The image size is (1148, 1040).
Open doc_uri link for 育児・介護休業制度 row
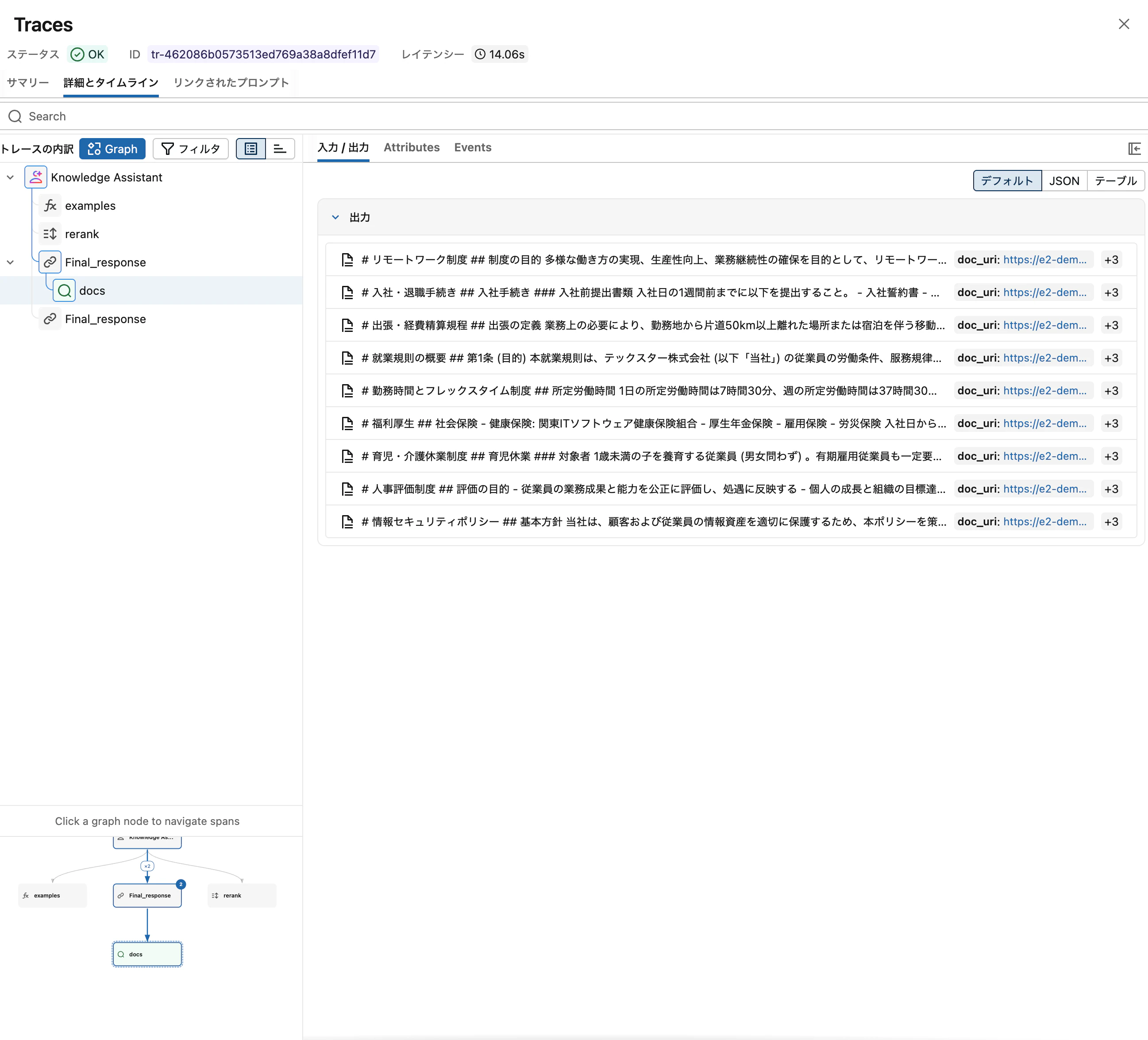point(1045,456)
